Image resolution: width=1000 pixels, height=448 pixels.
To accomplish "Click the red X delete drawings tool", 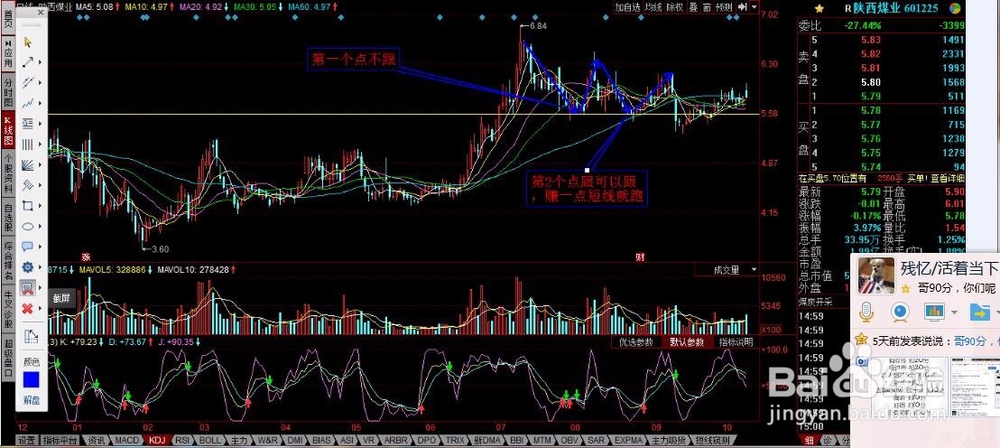I will tap(28, 309).
